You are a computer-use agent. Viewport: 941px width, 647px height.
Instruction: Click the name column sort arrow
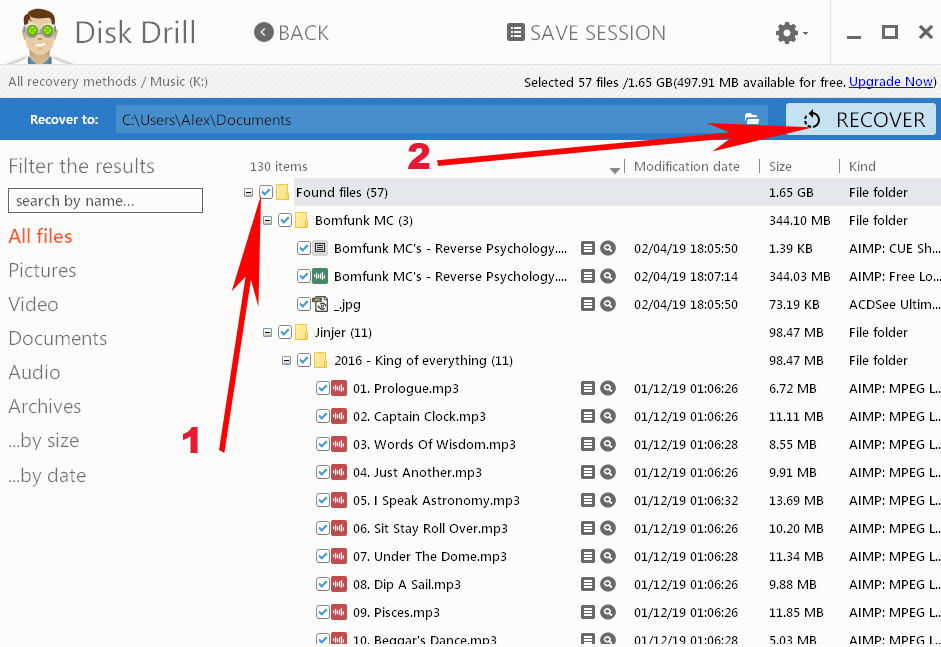point(615,170)
